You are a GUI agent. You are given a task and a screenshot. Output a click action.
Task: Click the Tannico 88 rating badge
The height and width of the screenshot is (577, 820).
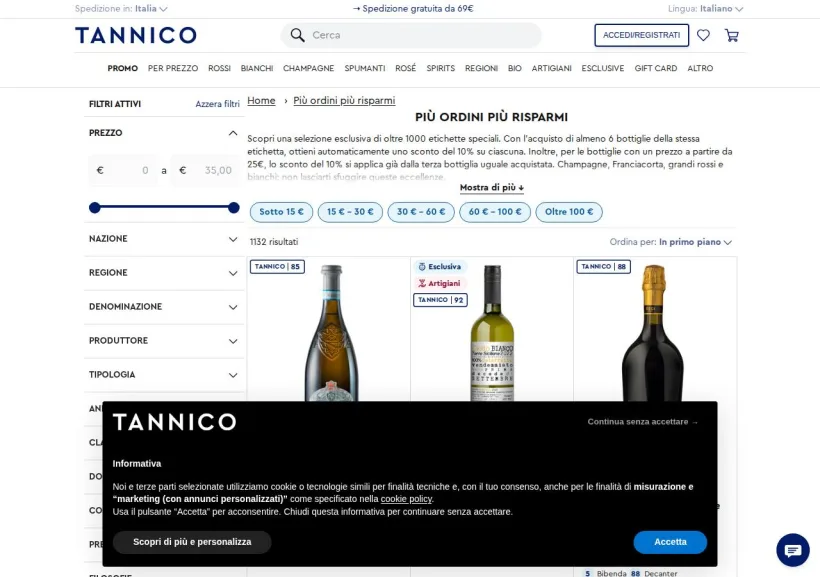coord(603,267)
